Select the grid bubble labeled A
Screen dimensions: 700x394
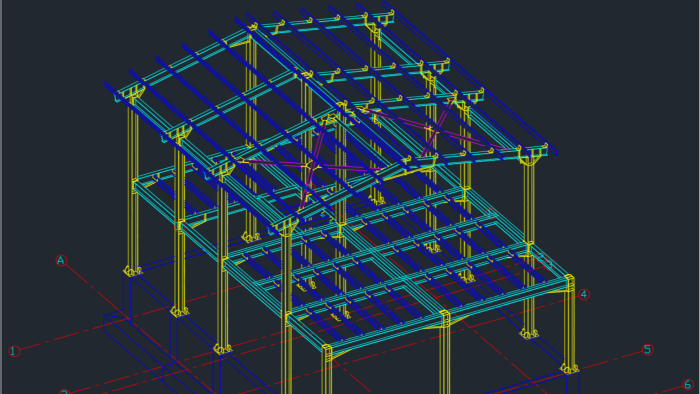pyautogui.click(x=61, y=261)
